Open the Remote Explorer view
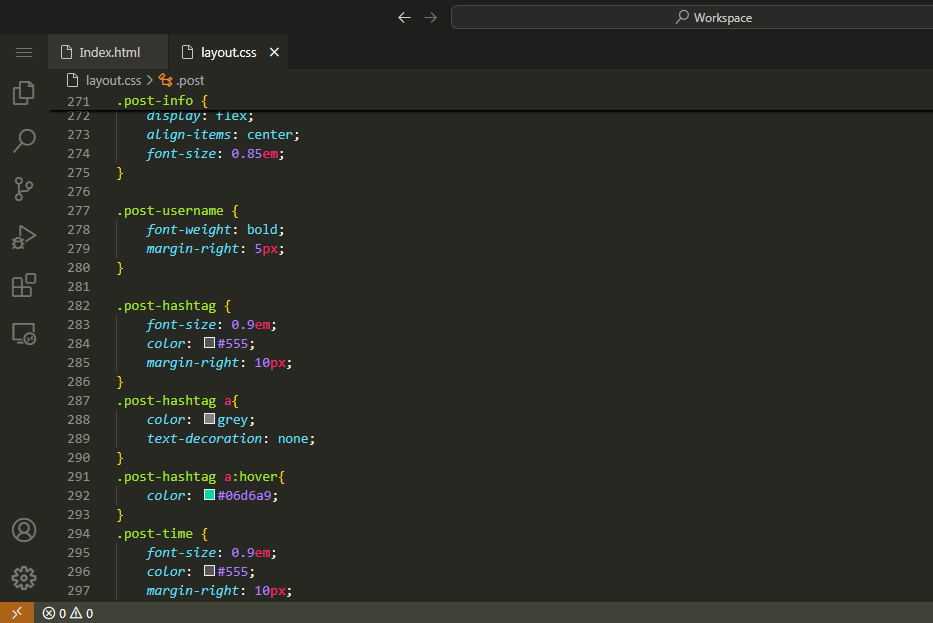The image size is (933, 623). coord(24,334)
